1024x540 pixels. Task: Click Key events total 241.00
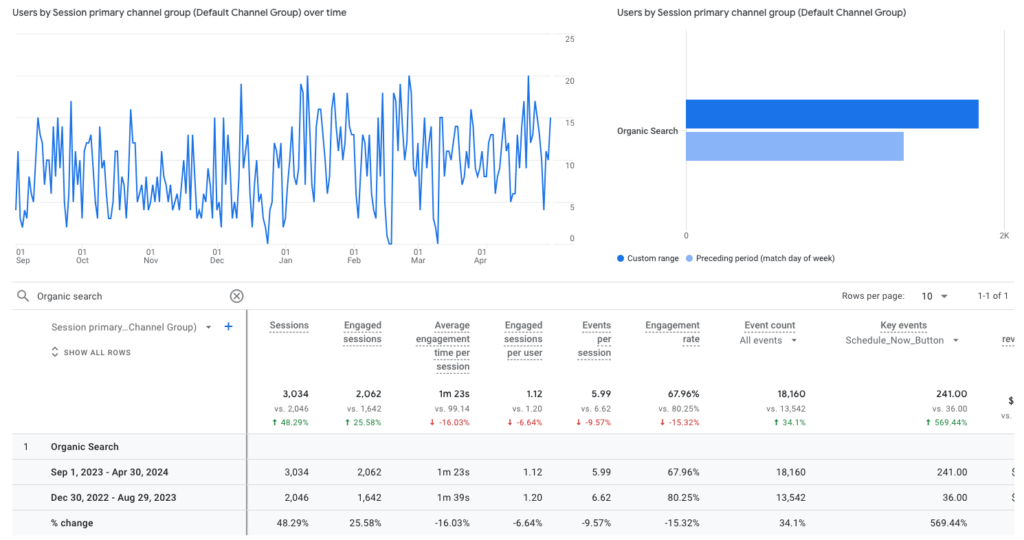pos(952,394)
